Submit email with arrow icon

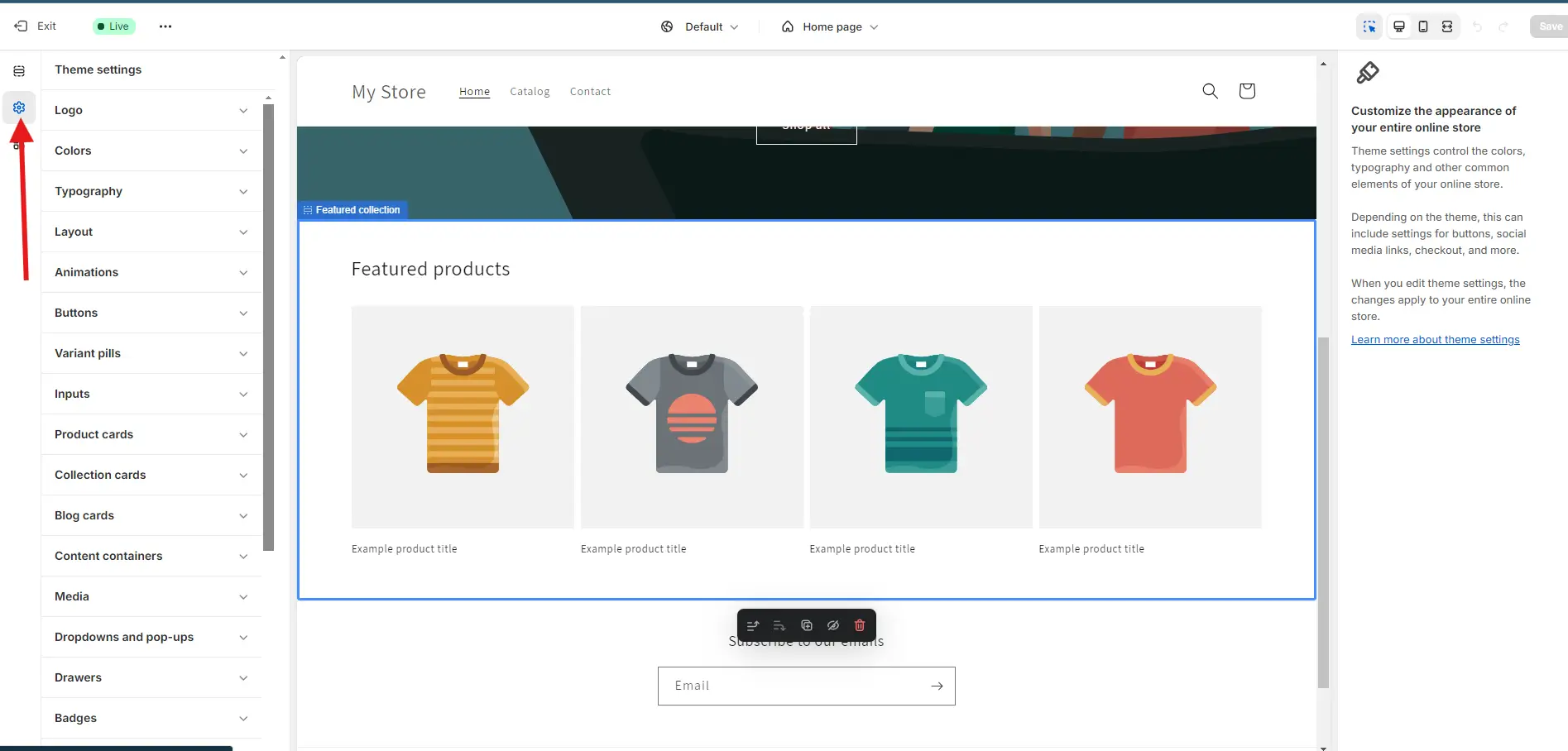pos(937,686)
